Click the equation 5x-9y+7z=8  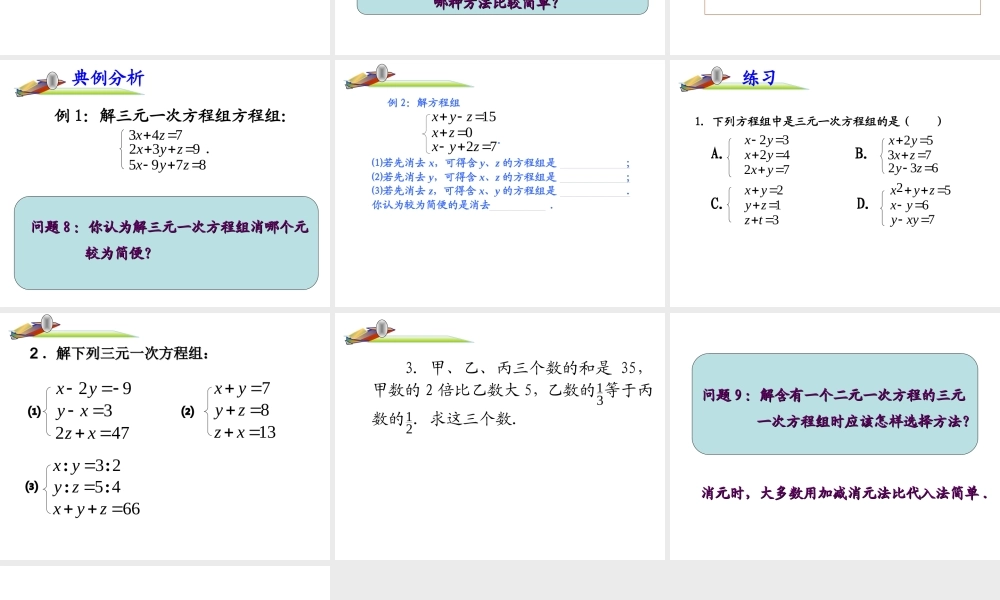click(167, 165)
